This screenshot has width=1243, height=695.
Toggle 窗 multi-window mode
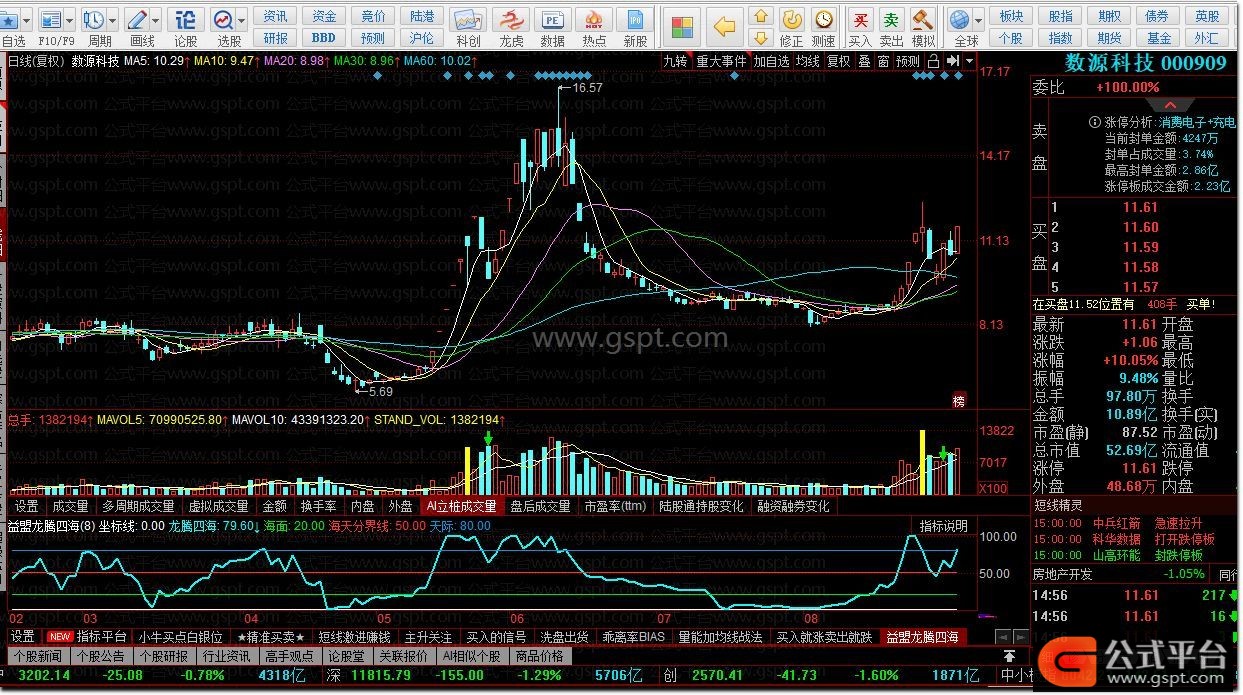click(883, 61)
